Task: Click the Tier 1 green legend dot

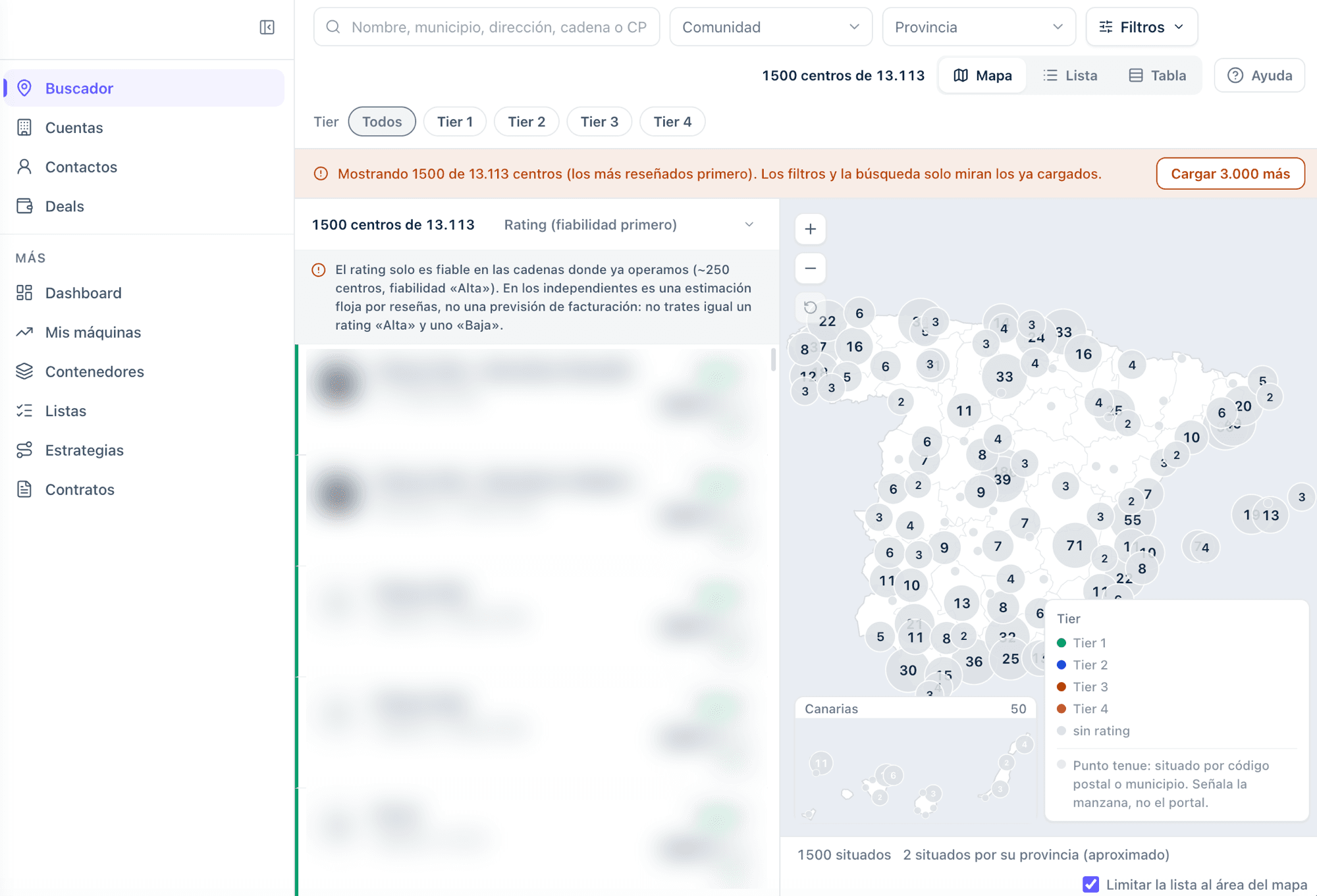Action: pos(1062,643)
